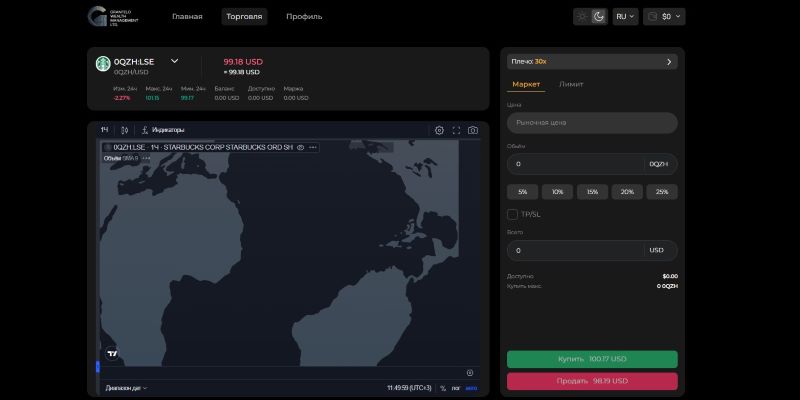Image resolution: width=800 pixels, height=400 pixels.
Task: Click the volume input field in 0QZH
Action: [x=592, y=164]
